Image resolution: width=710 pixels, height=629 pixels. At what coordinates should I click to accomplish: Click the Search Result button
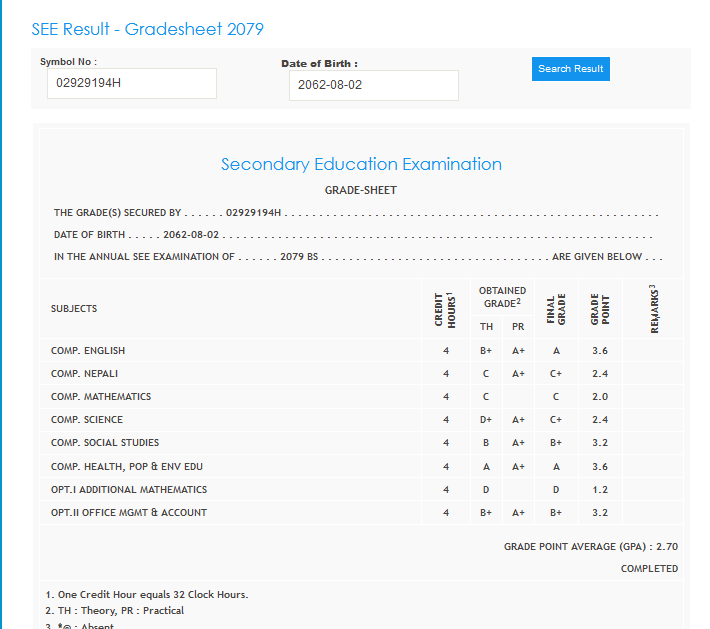tap(570, 69)
